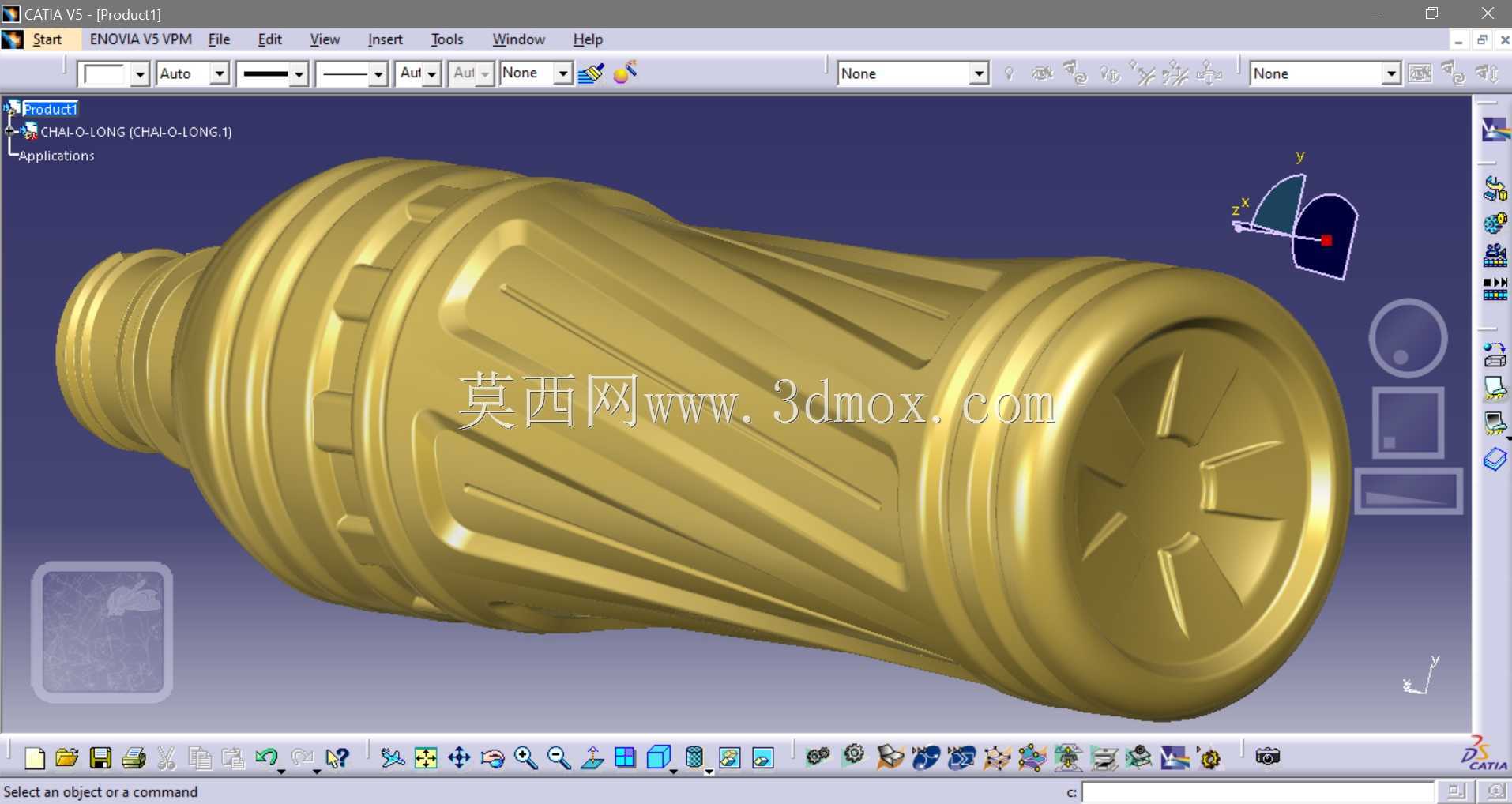The width and height of the screenshot is (1512, 804).
Task: Expand the CHAI-O-LONG tree node
Action: [x=10, y=131]
